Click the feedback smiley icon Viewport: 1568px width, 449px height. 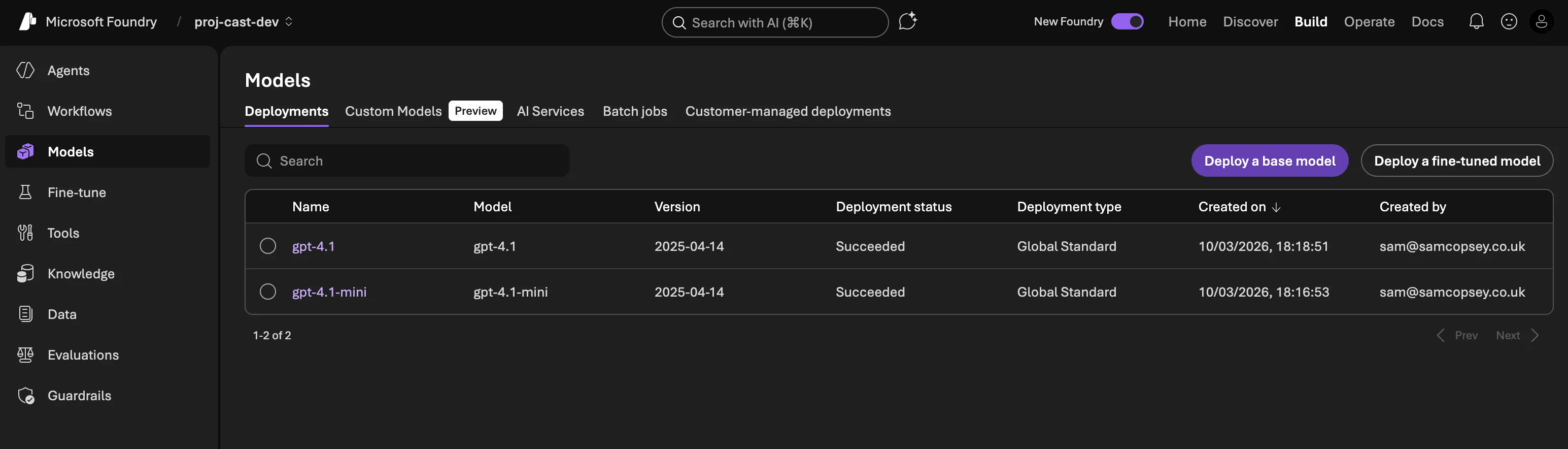[1509, 21]
